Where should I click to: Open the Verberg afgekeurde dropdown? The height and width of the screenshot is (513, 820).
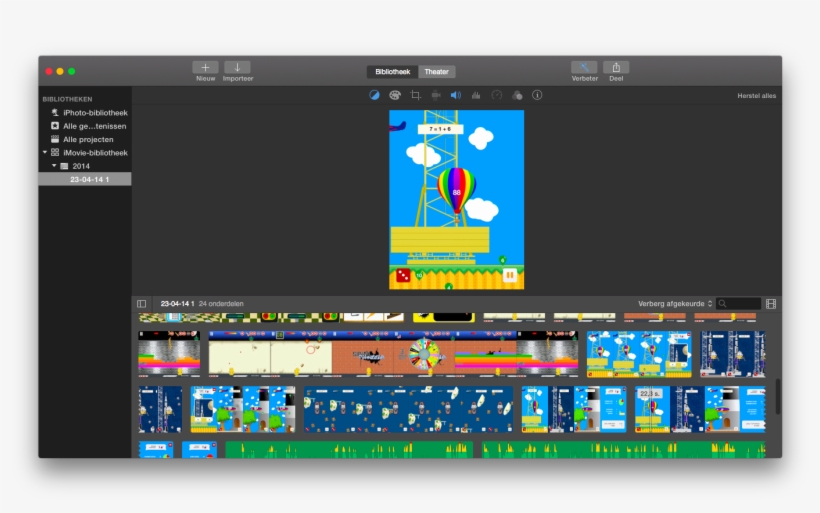tap(675, 304)
